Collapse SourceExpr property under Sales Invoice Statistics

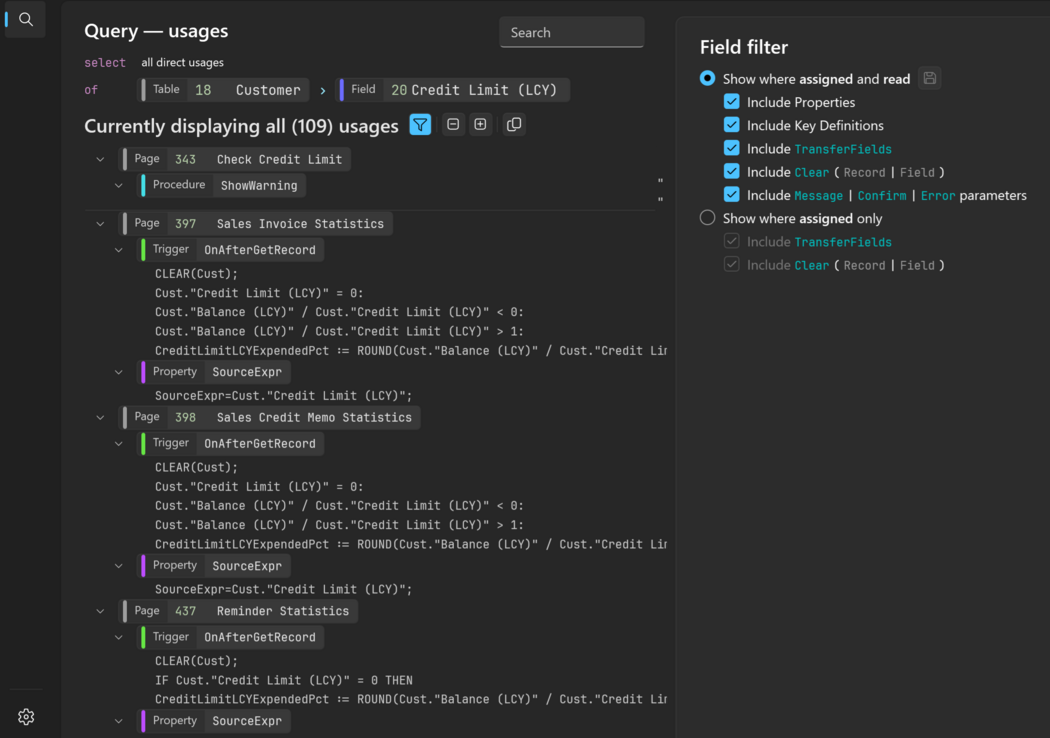tap(119, 372)
